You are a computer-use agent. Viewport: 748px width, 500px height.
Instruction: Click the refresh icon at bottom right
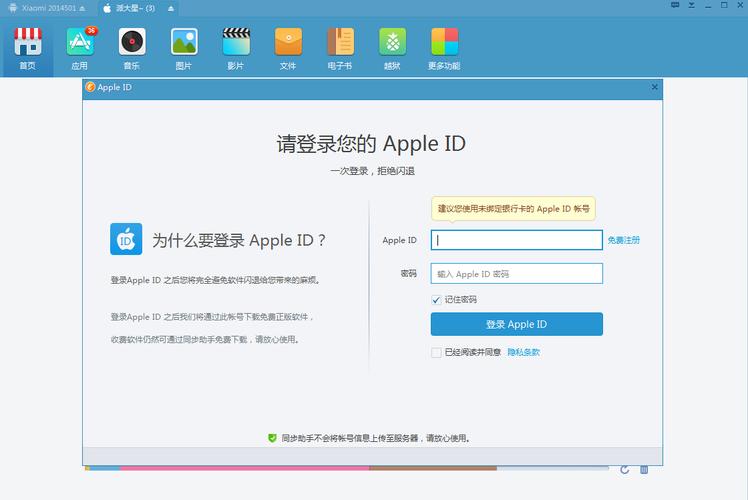pos(625,469)
